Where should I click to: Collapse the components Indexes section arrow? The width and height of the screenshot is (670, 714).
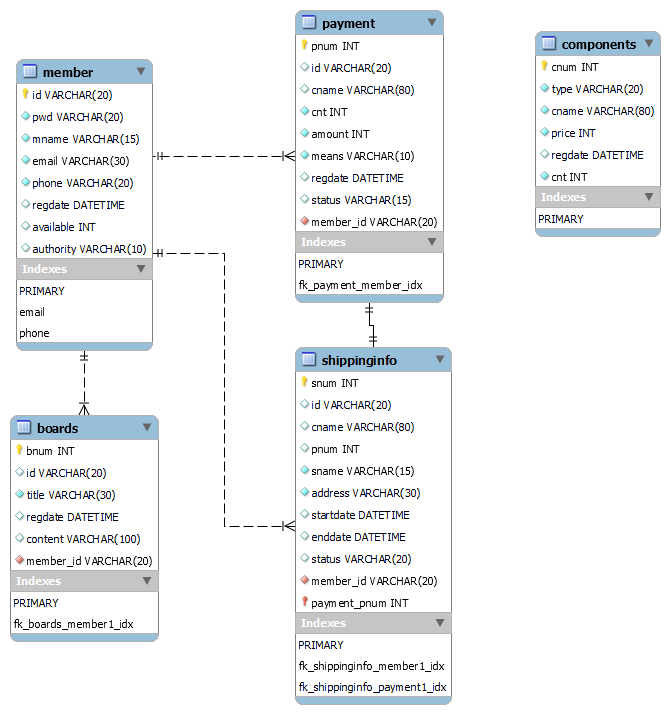[x=649, y=197]
